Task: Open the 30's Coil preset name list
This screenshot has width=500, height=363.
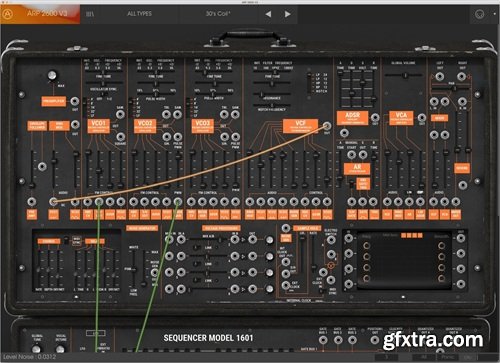Action: point(218,14)
